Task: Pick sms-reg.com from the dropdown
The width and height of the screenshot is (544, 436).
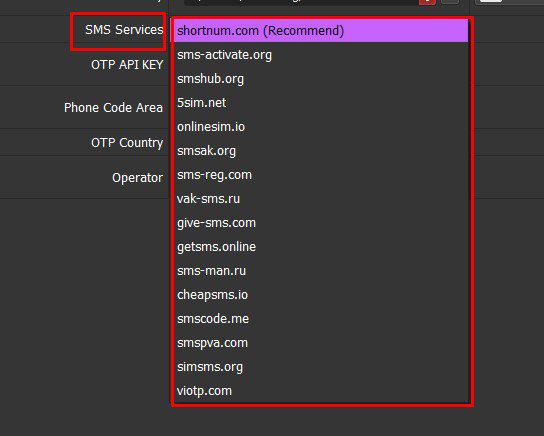Action: (321, 174)
